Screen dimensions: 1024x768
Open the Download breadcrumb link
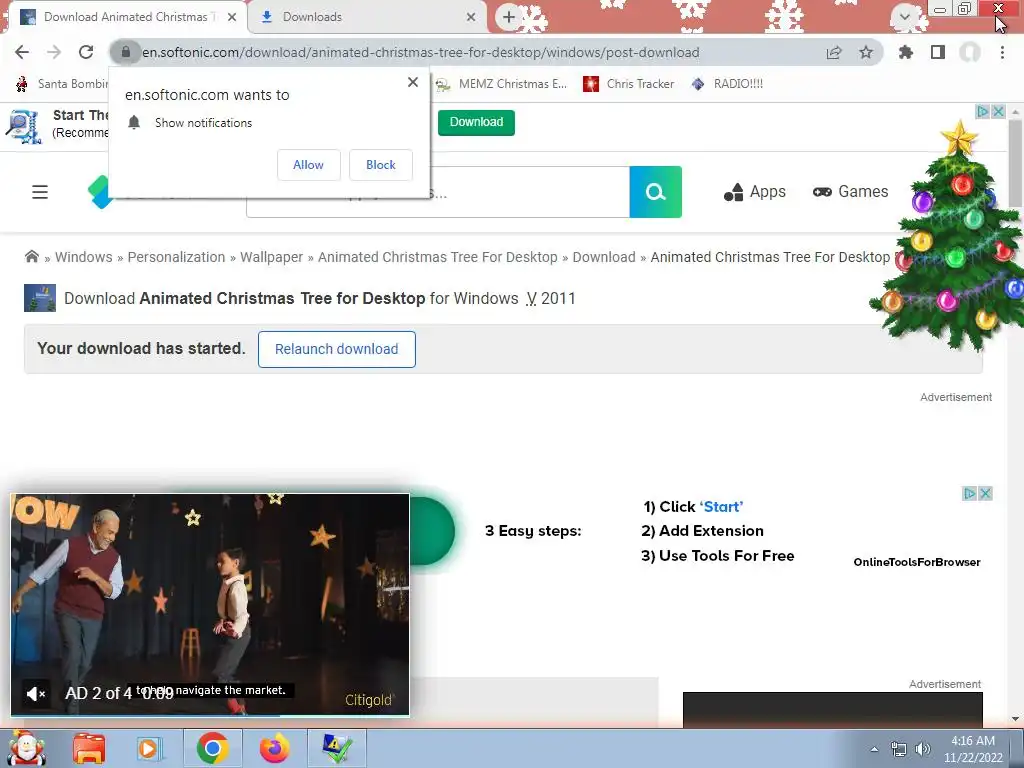(x=604, y=257)
